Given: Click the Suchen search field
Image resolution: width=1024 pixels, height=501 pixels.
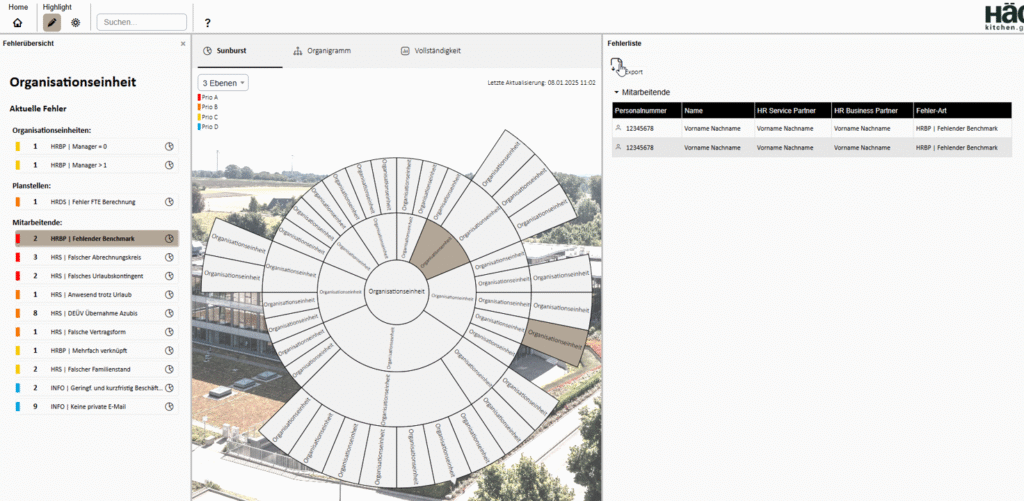Looking at the screenshot, I should (x=141, y=21).
